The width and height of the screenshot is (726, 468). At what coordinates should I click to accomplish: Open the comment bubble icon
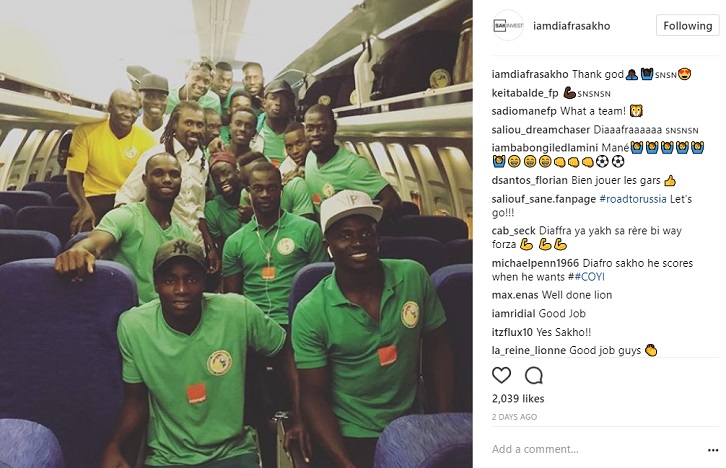[x=533, y=375]
